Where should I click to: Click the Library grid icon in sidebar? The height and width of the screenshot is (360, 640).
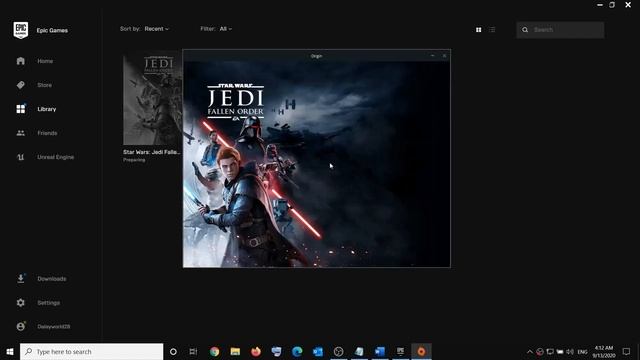click(21, 109)
